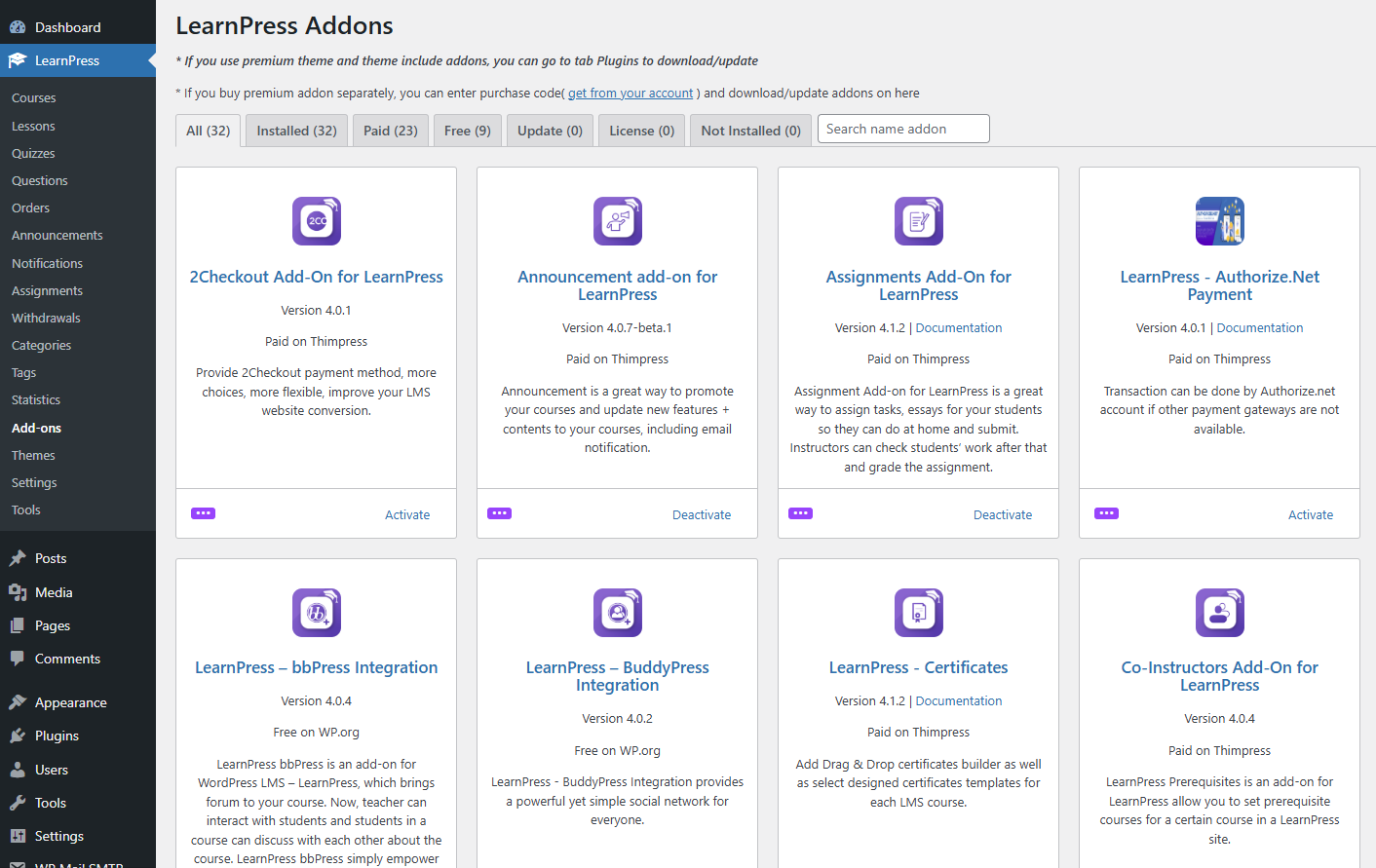Switch to the Installed (32) tab
Viewport: 1376px width, 868px height.
pyautogui.click(x=296, y=131)
